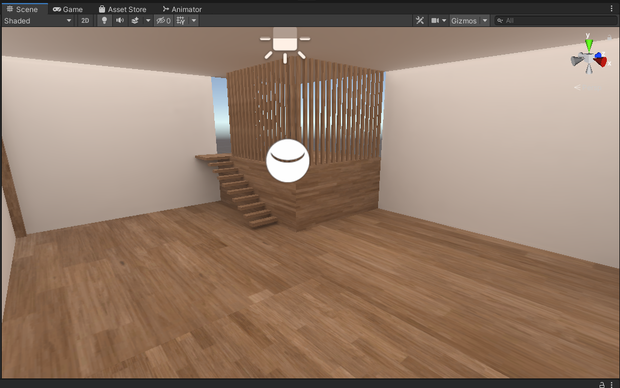Expand the scene effects dropdown arrow
Viewport: 620px width, 388px height.
[x=148, y=21]
